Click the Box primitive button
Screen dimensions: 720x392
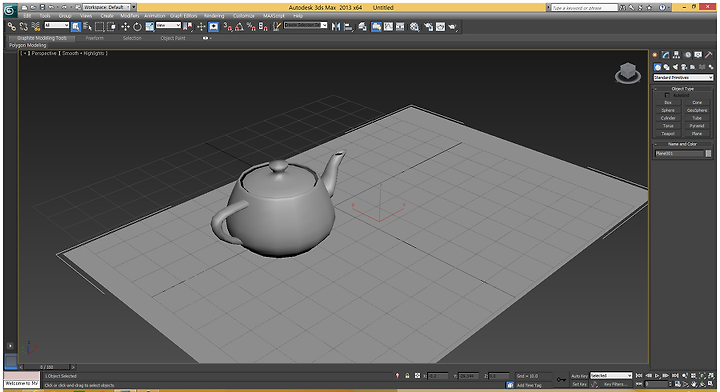click(668, 102)
